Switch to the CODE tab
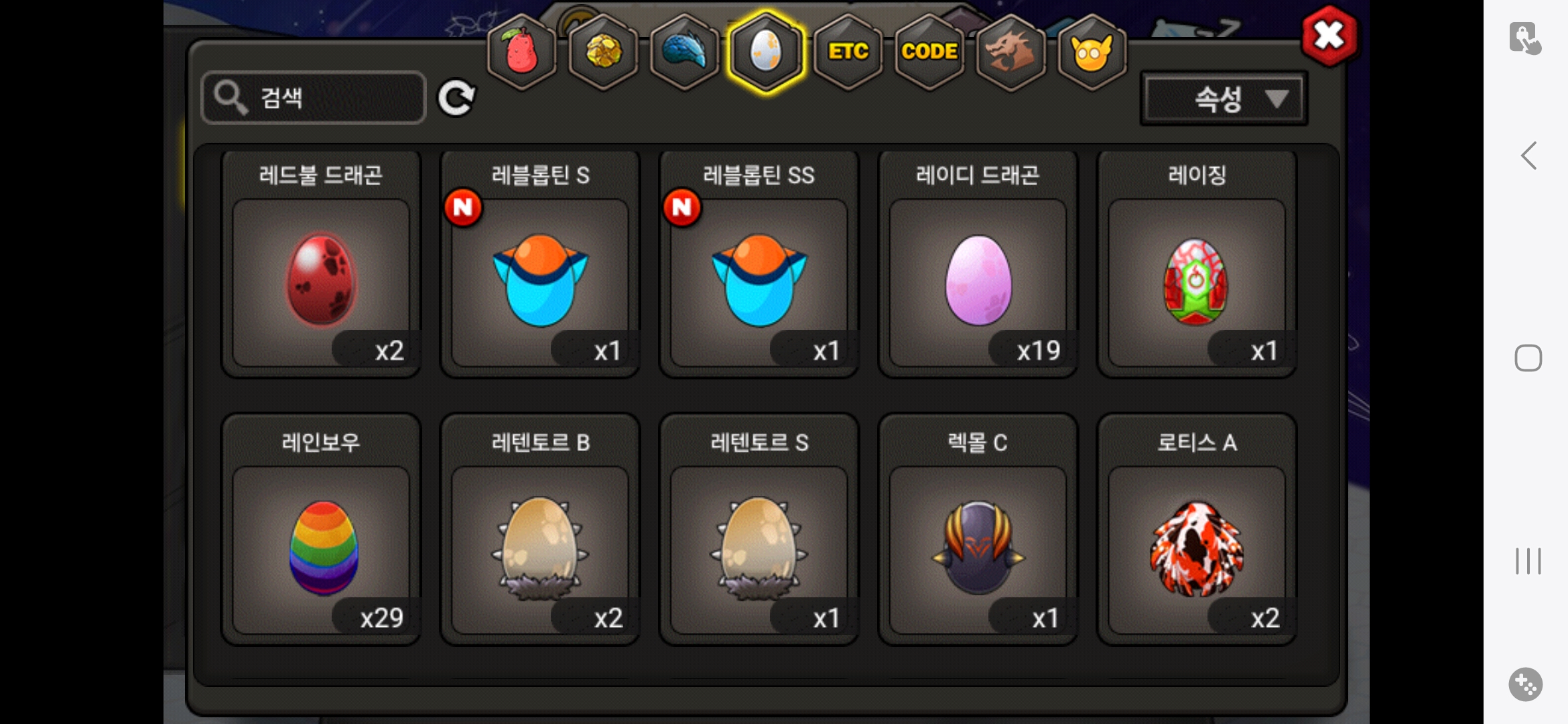Viewport: 1568px width, 724px height. coord(929,52)
